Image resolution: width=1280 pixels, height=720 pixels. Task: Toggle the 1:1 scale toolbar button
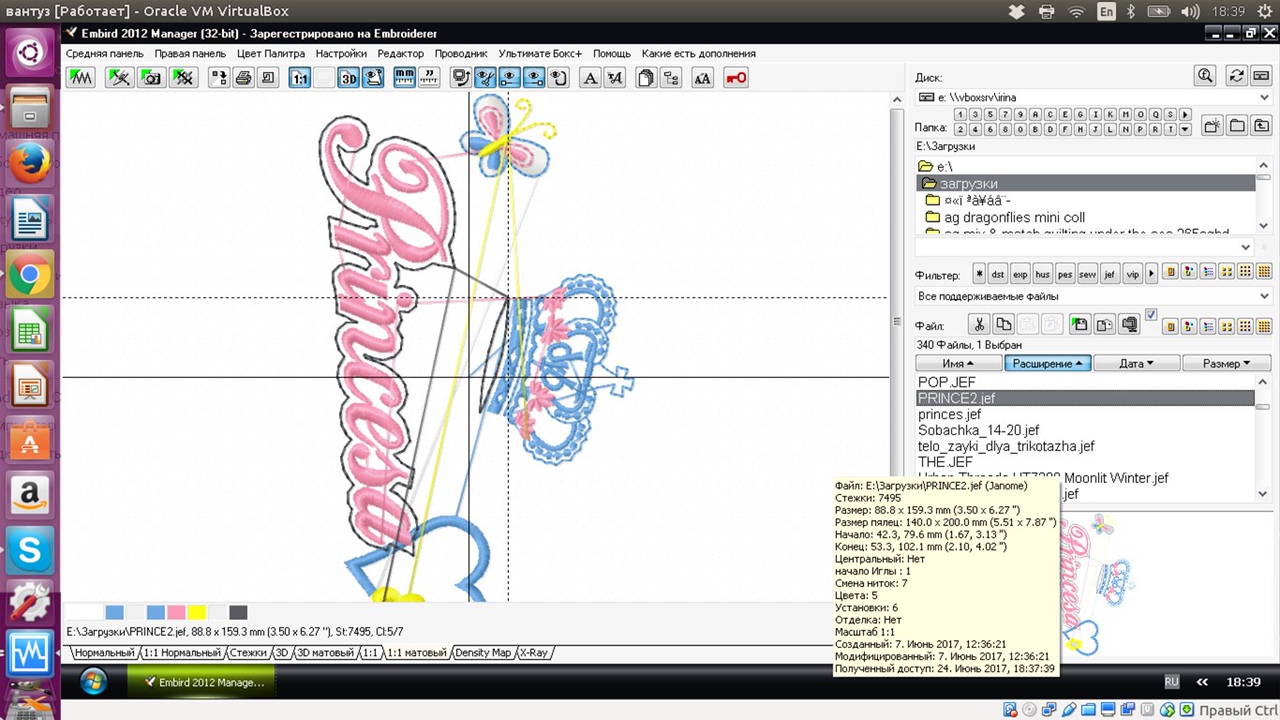[301, 78]
